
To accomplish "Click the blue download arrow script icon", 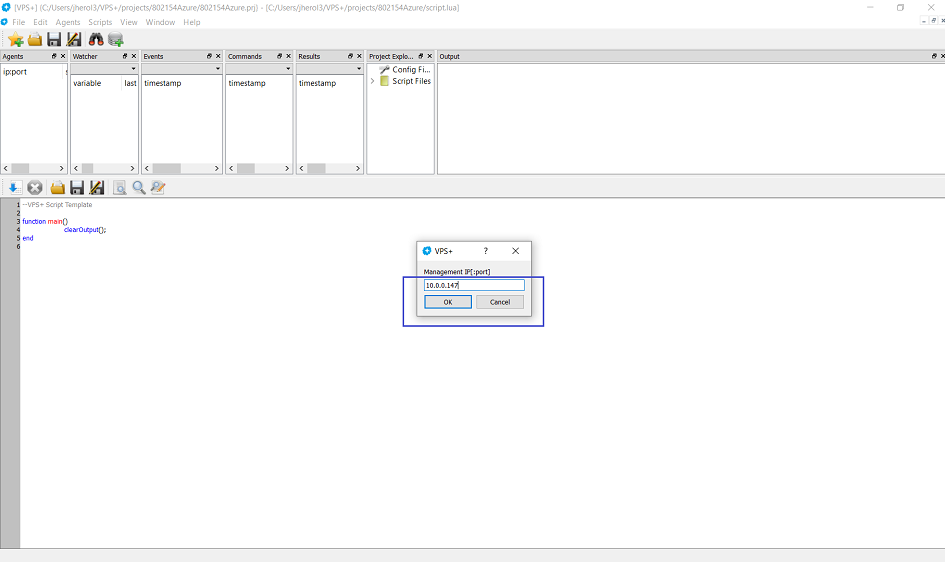I will click(14, 187).
